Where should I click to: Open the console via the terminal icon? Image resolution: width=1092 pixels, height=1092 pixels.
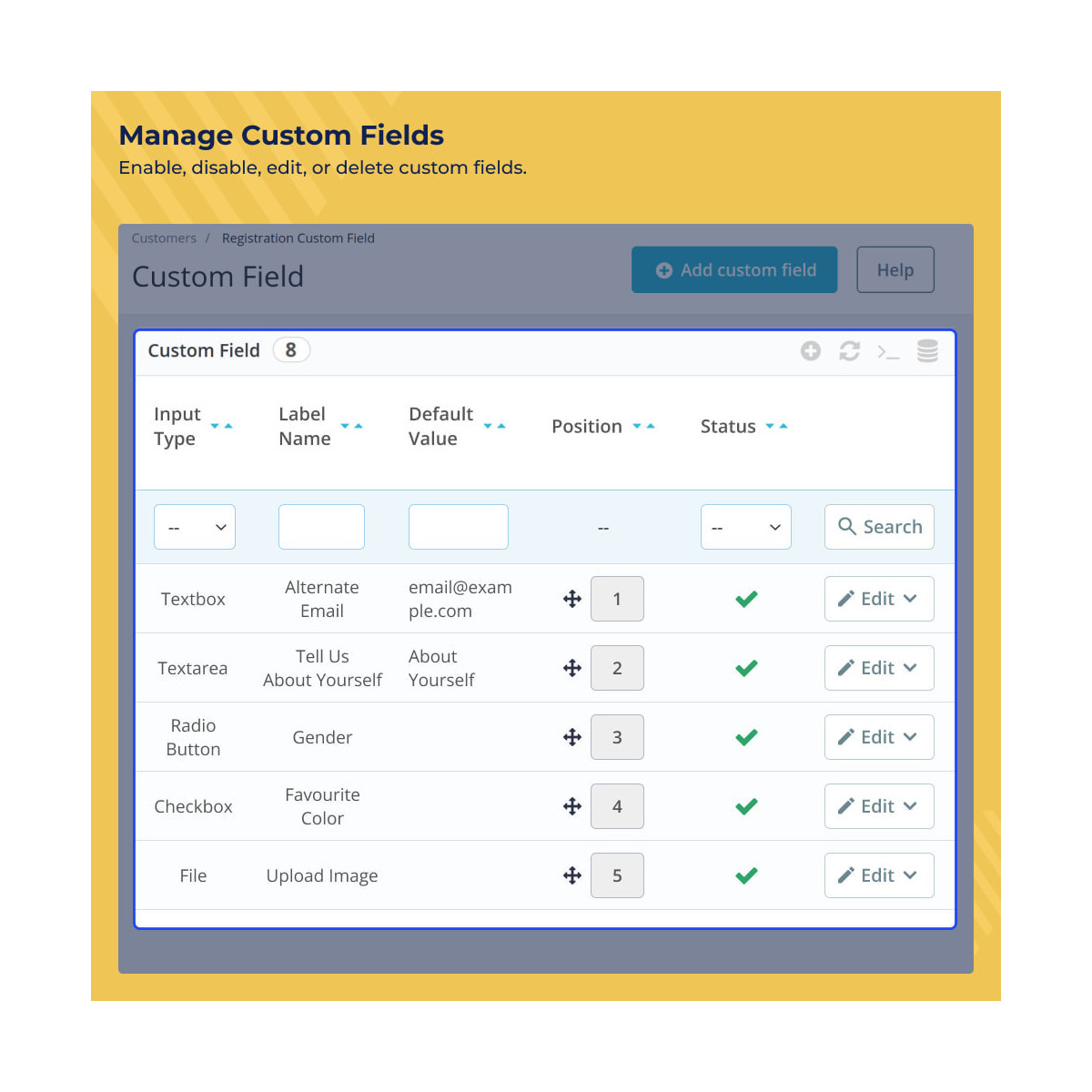[x=888, y=350]
